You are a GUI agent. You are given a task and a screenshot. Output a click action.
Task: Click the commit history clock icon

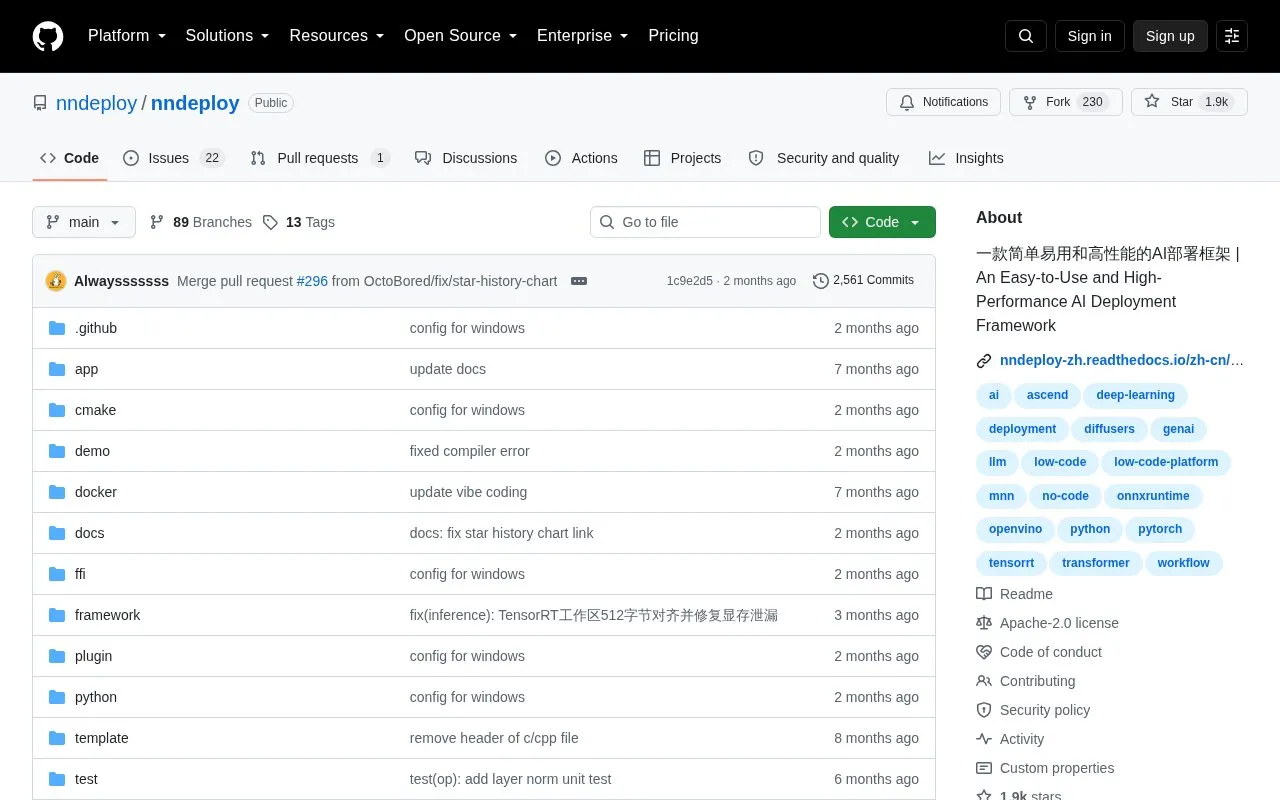tap(821, 281)
